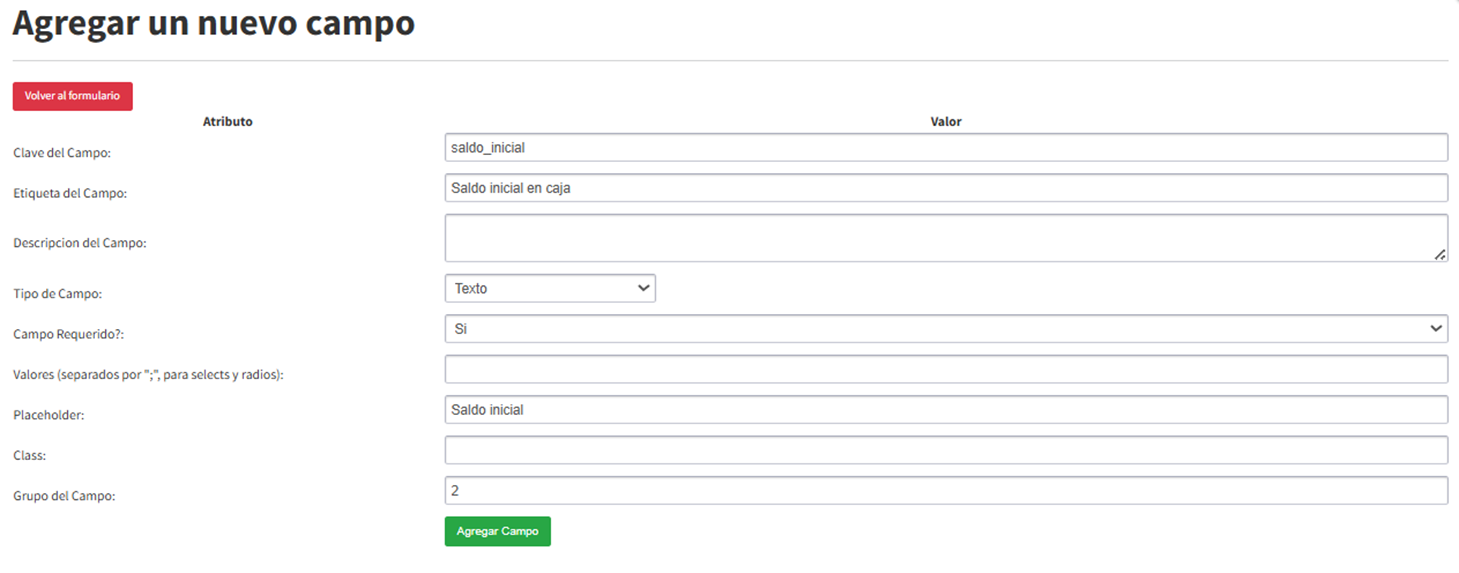This screenshot has height=573, width=1459.
Task: Click the Valor column header
Action: coord(946,121)
